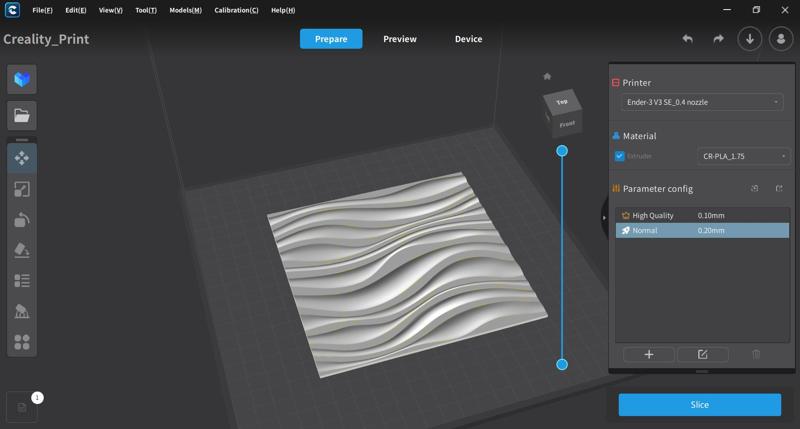Click the lower layer slider handle
800x429 pixels.
[x=562, y=364]
